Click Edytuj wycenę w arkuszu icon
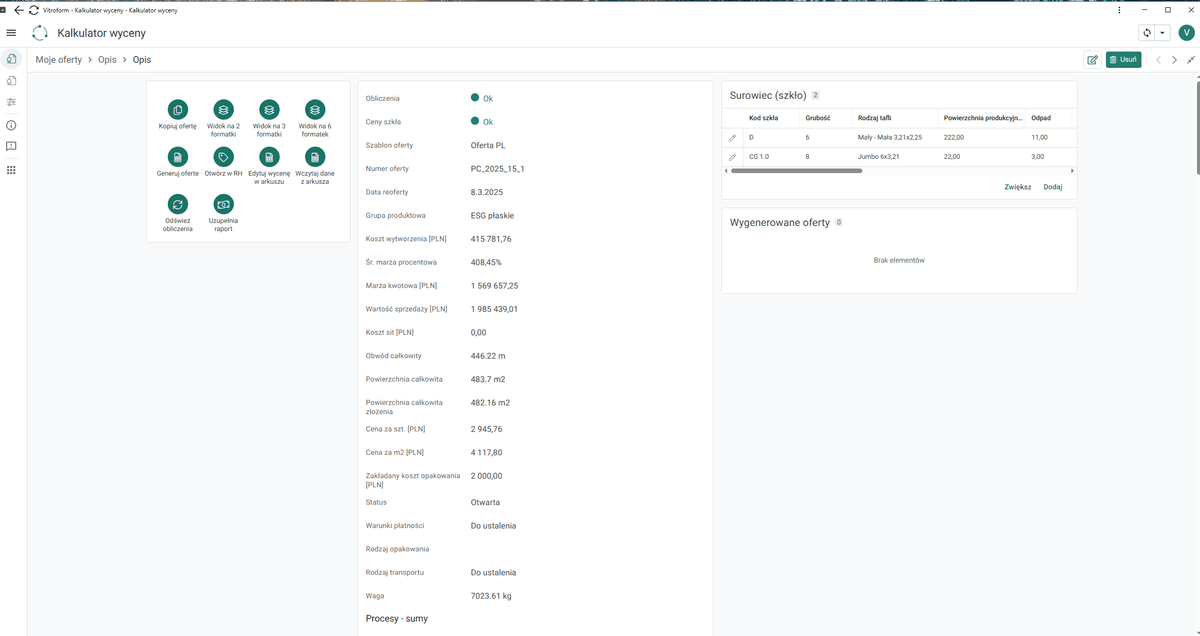 (x=269, y=157)
